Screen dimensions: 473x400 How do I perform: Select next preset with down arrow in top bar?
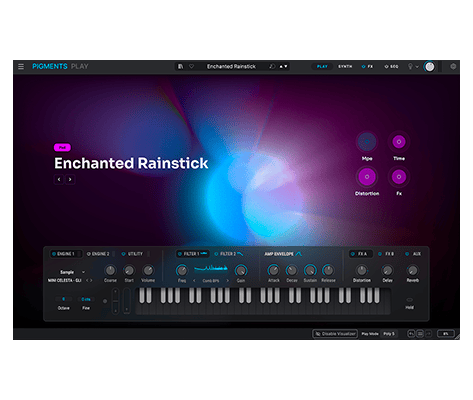[x=286, y=66]
